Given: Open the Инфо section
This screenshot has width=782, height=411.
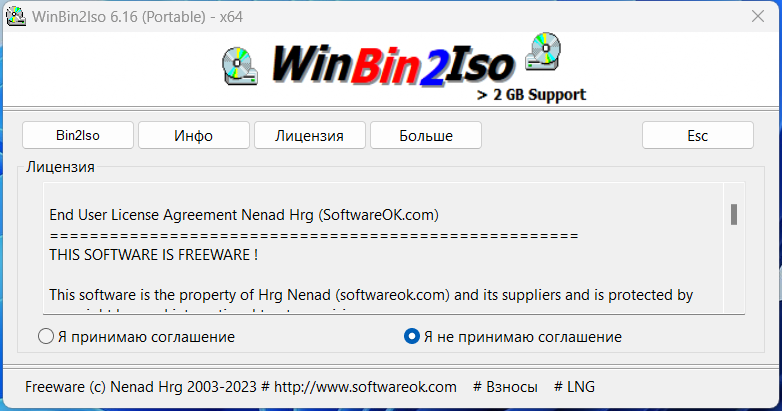Looking at the screenshot, I should pos(194,135).
